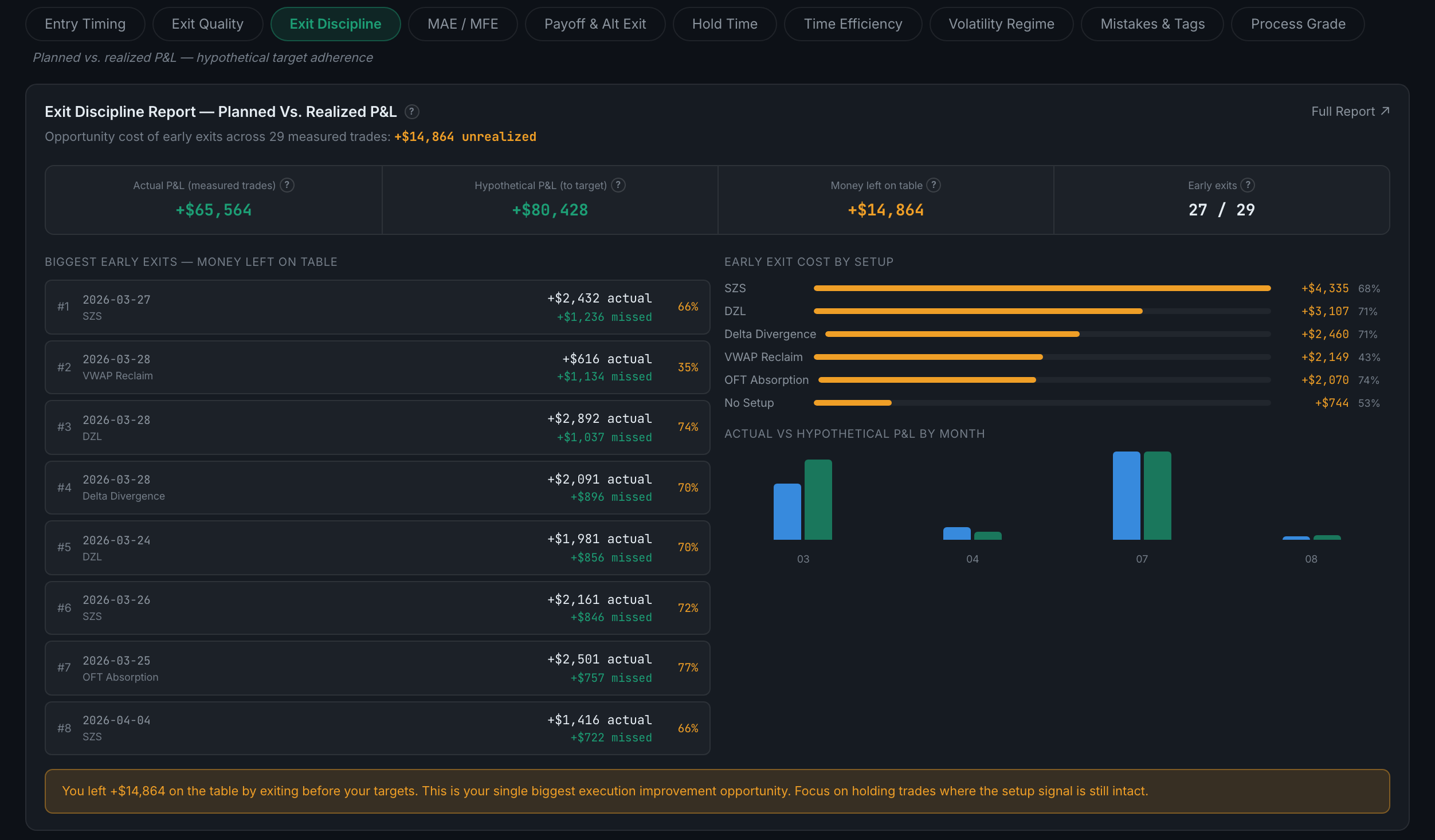Open #7 OFT Absorption trade row
Screen dimensions: 1435x840
click(377, 668)
